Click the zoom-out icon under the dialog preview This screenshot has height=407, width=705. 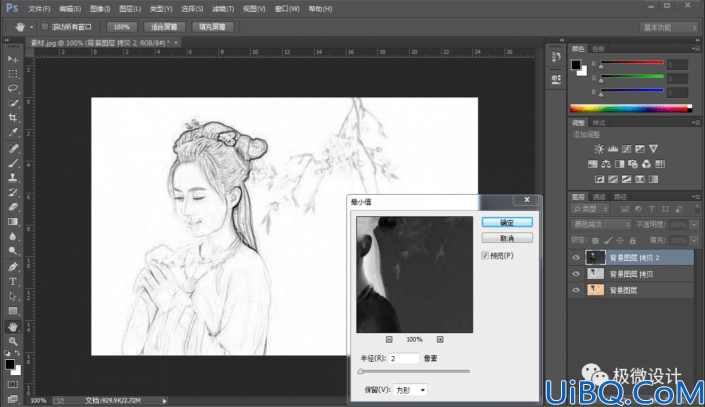tap(389, 340)
